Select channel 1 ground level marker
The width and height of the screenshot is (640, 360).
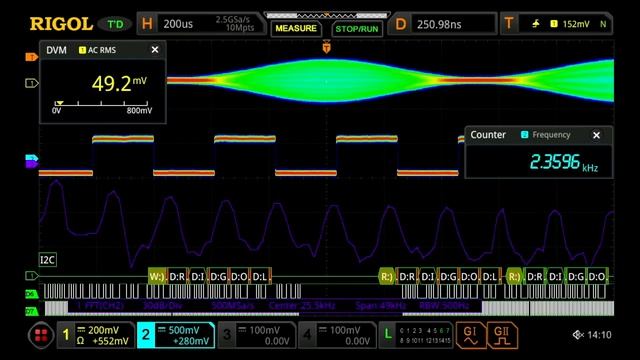tap(31, 83)
